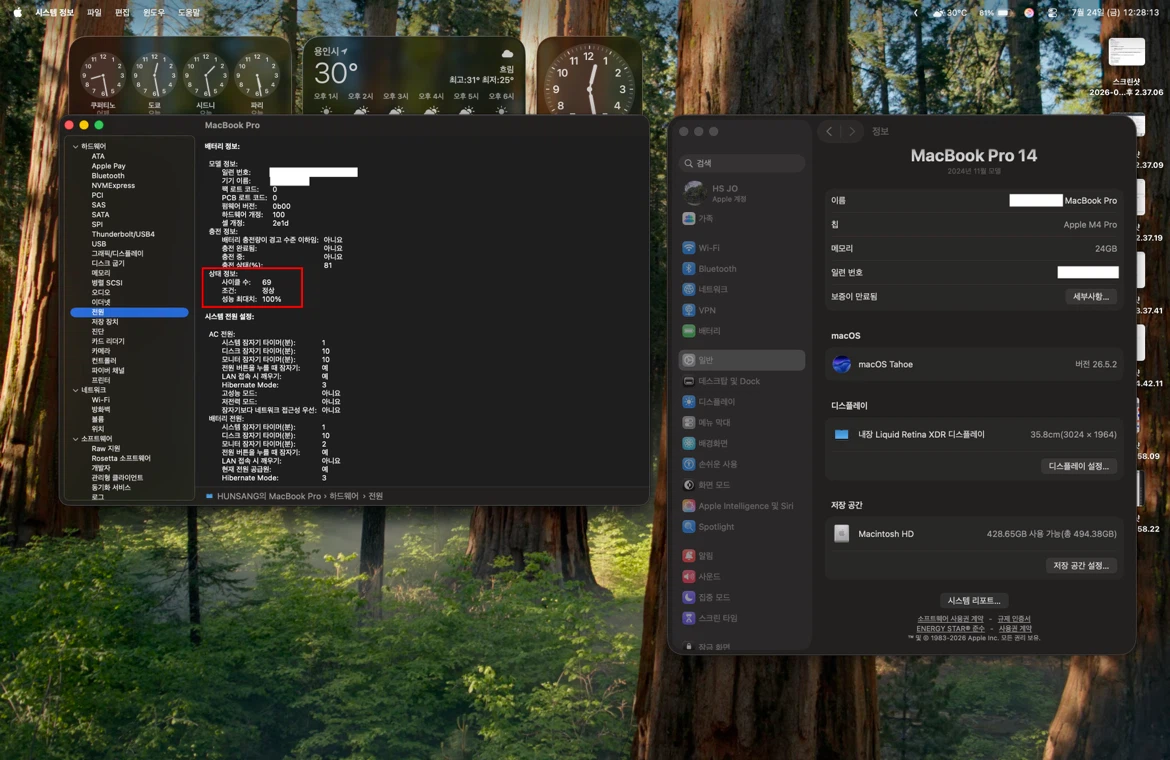Open 배터리 battery icon in Settings sidebar
The image size is (1170, 760).
pos(689,330)
